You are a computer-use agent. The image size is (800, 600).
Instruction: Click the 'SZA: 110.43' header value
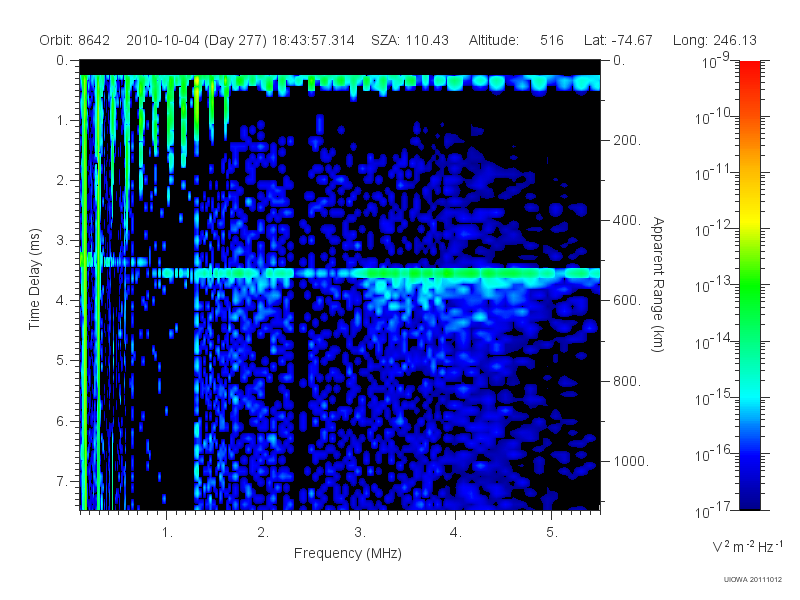pos(410,40)
